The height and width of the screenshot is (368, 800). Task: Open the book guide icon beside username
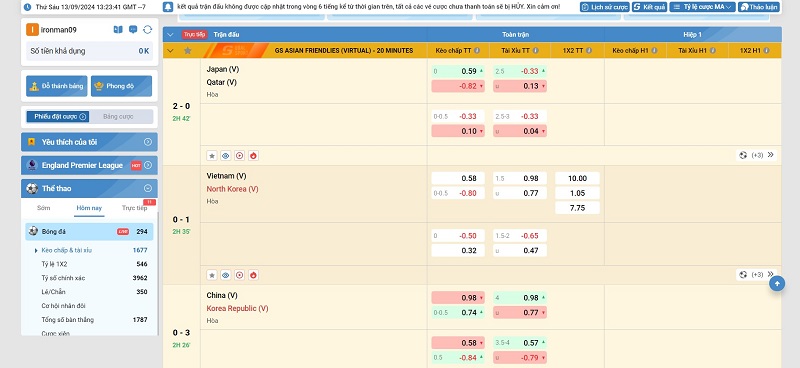[118, 30]
